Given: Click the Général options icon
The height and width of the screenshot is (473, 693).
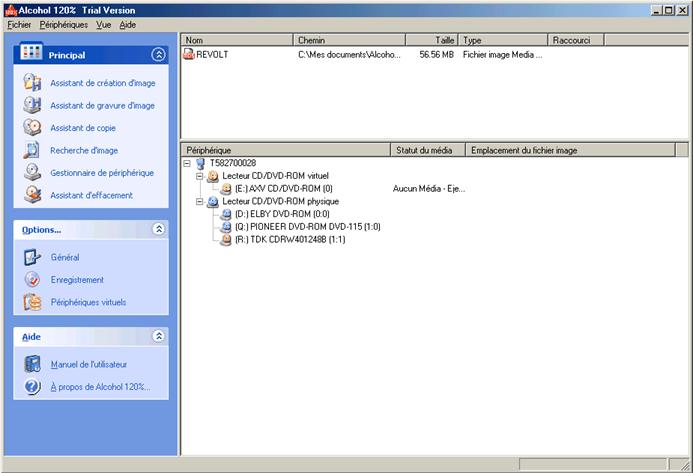Looking at the screenshot, I should pyautogui.click(x=32, y=257).
